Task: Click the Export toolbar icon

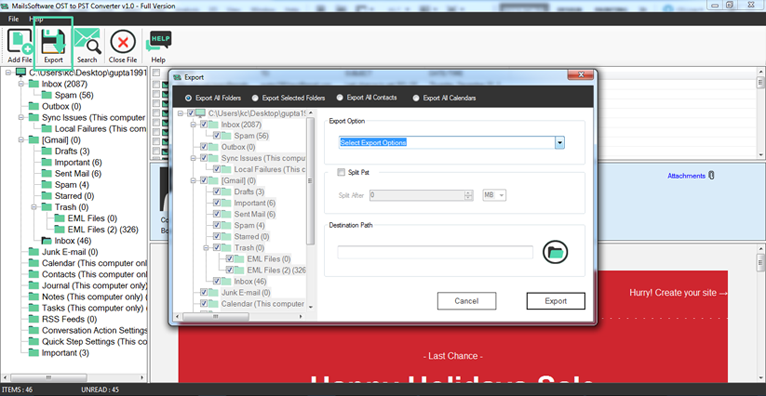Action: click(53, 46)
